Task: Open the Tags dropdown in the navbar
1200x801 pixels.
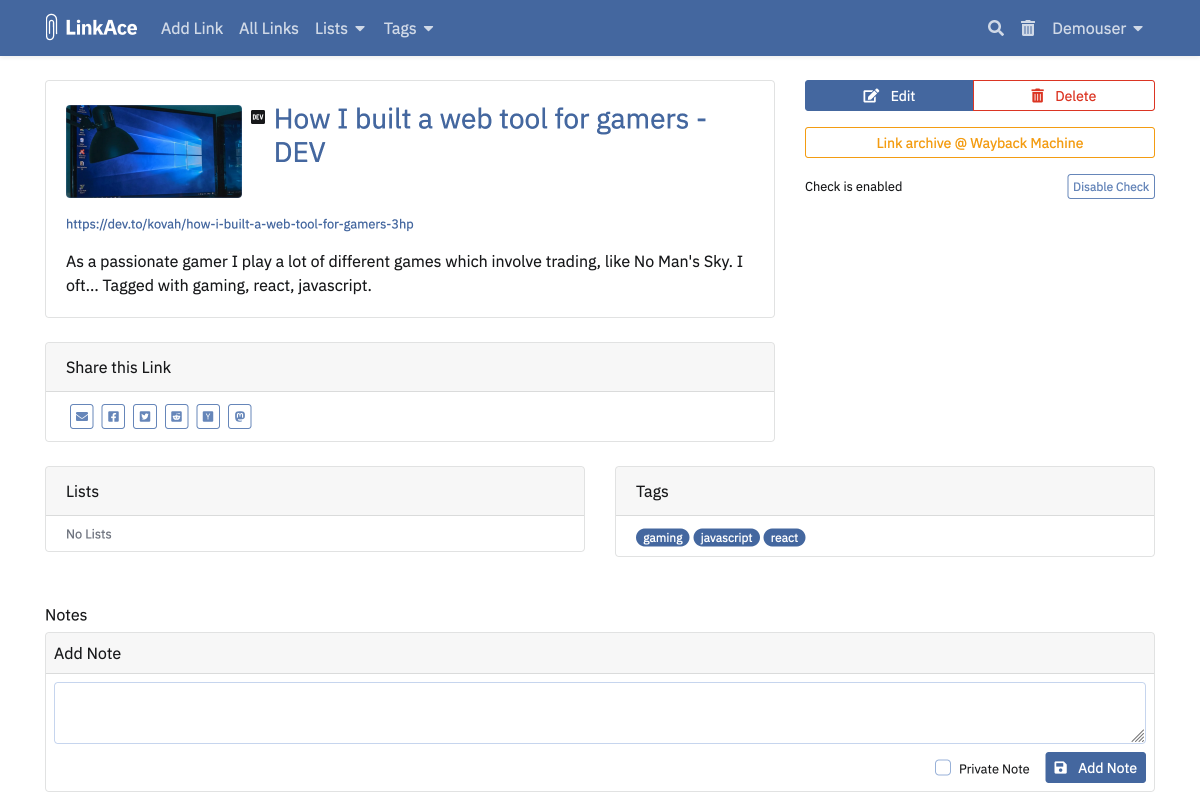Action: coord(408,28)
